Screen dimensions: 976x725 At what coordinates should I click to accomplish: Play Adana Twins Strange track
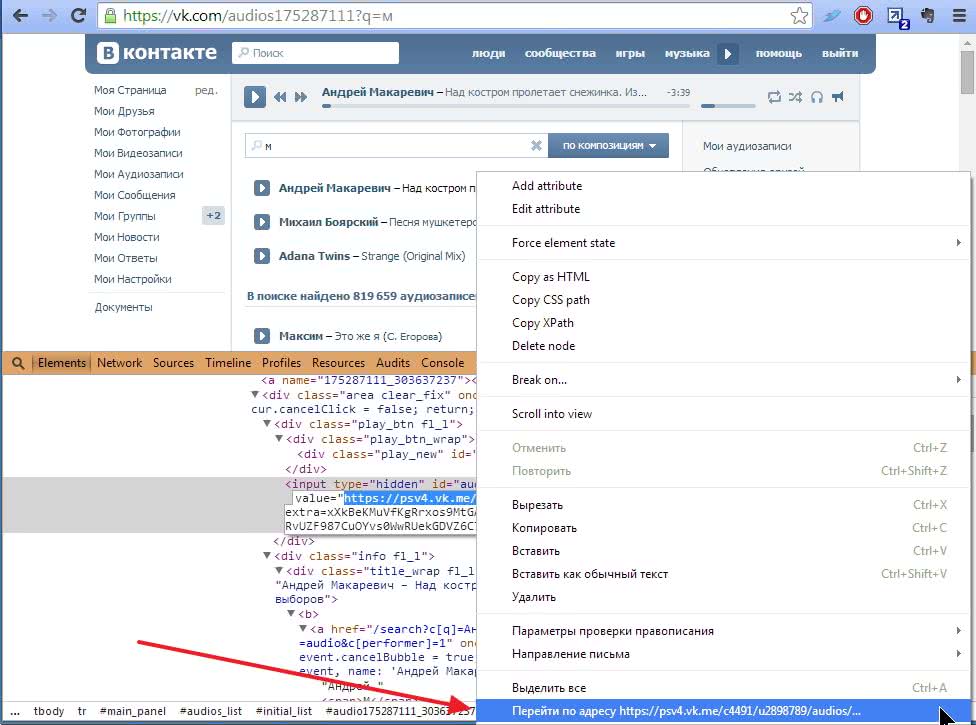262,256
